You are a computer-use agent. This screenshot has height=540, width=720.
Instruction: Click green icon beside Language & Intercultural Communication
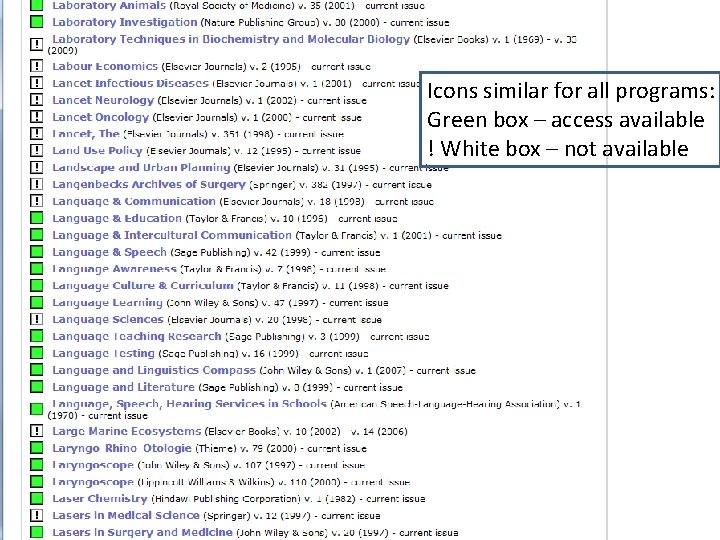click(36, 235)
